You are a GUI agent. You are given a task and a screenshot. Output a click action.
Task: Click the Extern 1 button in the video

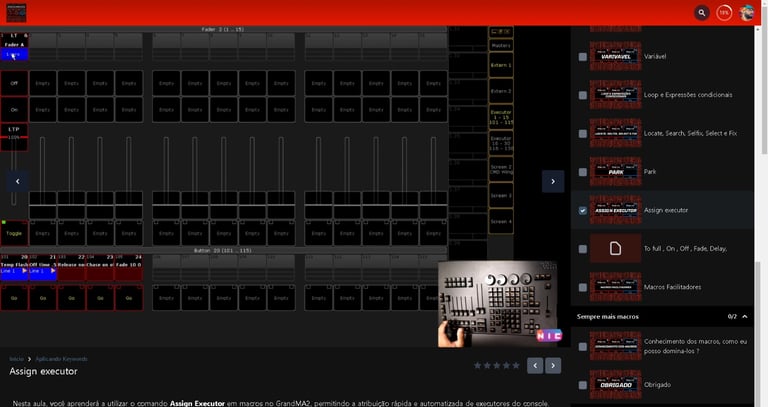501,65
